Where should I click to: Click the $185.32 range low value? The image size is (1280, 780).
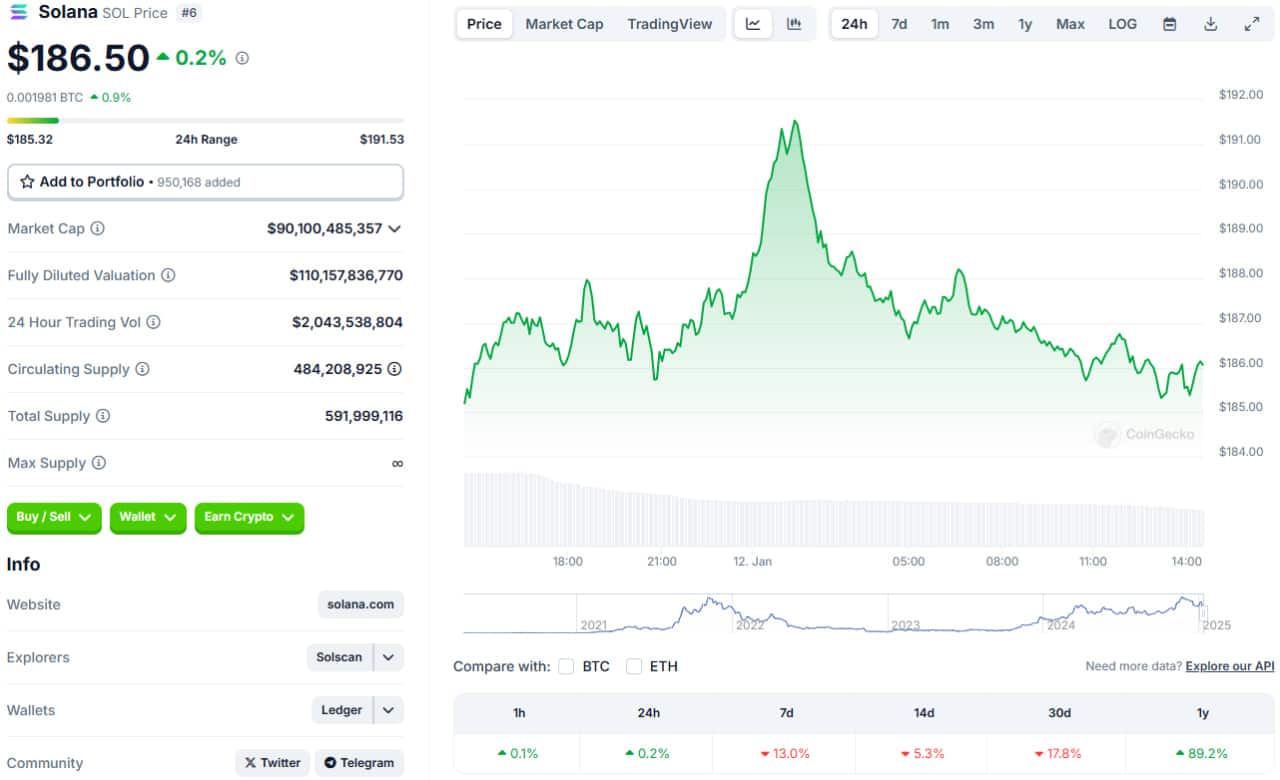point(30,139)
